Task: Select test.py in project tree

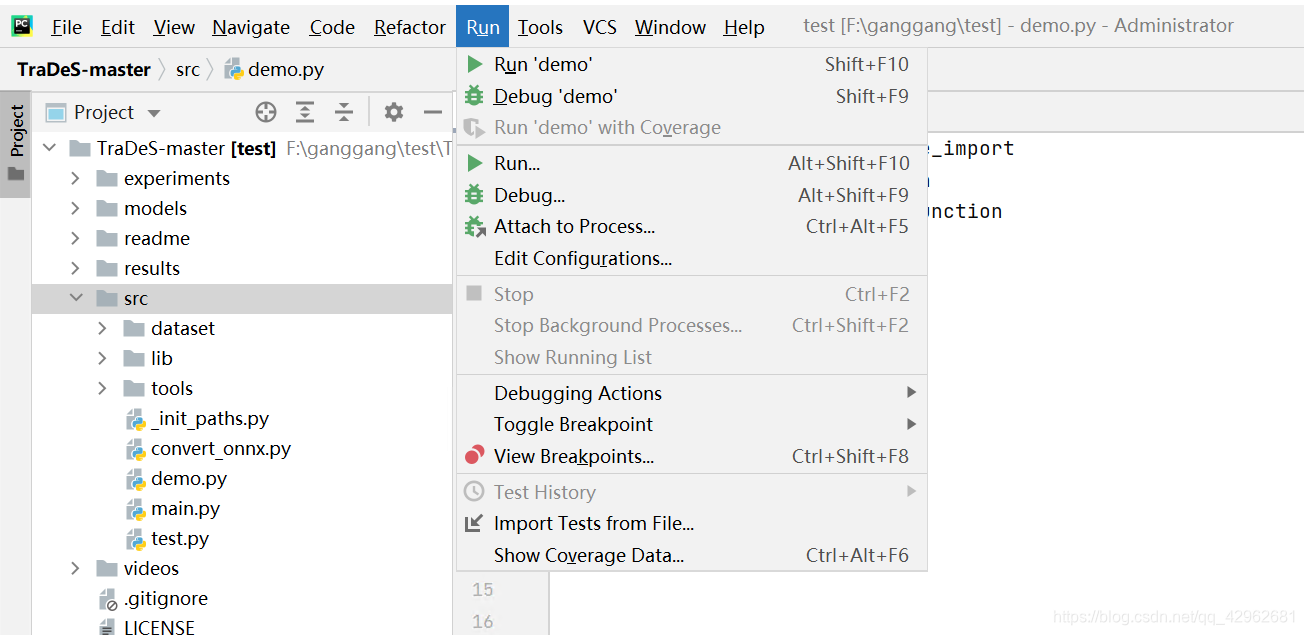Action: [x=180, y=539]
